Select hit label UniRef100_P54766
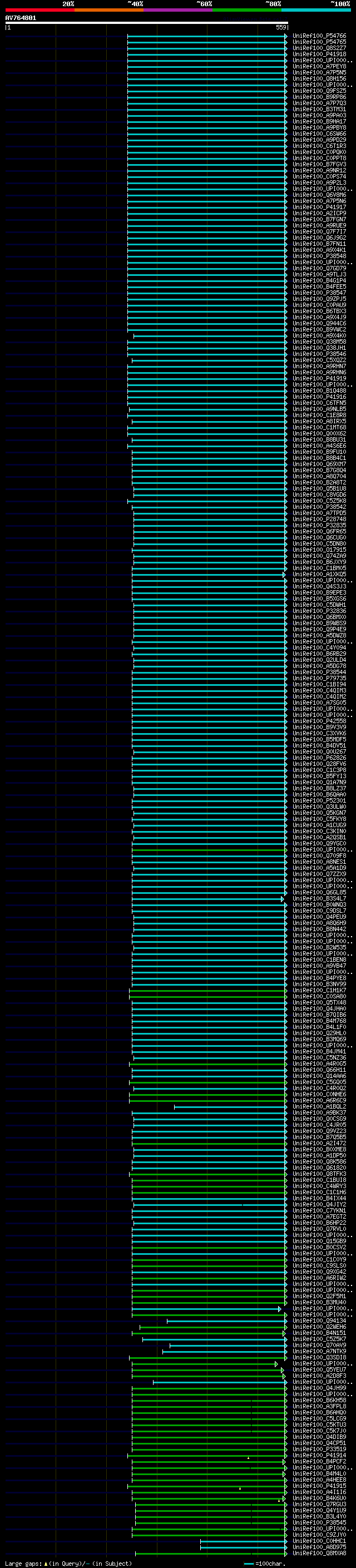356x1568 pixels. [319, 37]
